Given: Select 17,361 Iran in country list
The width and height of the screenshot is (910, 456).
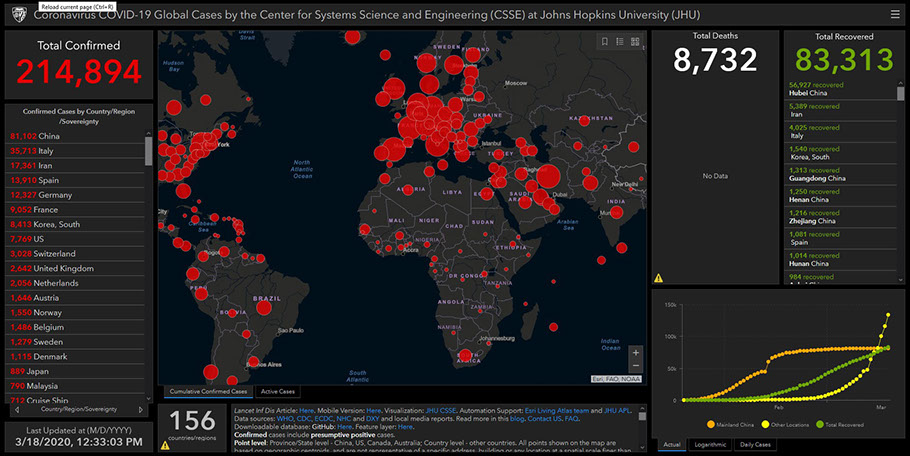Looking at the screenshot, I should click(x=74, y=165).
